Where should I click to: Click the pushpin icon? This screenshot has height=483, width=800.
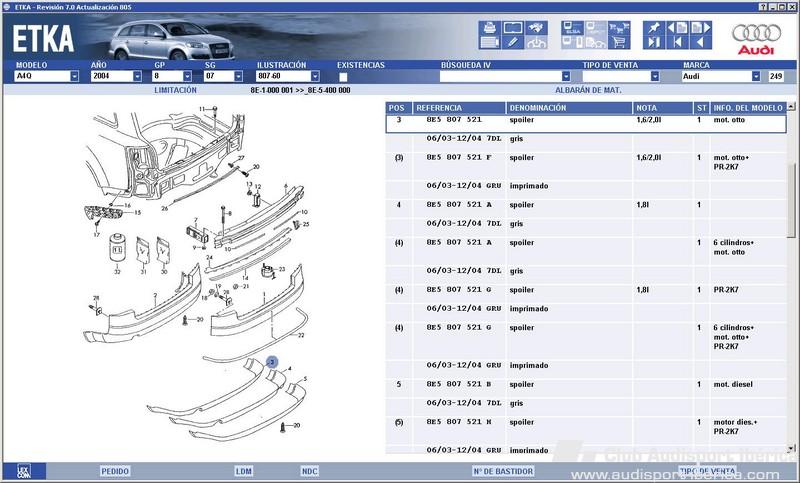[x=654, y=28]
